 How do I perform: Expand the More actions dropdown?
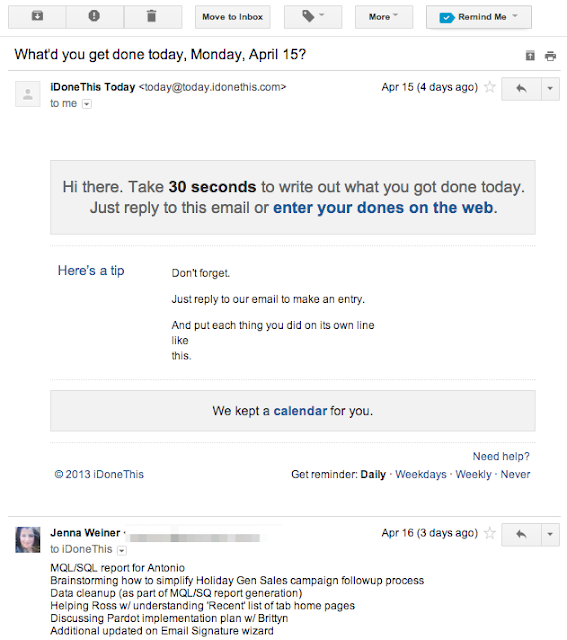coord(384,17)
